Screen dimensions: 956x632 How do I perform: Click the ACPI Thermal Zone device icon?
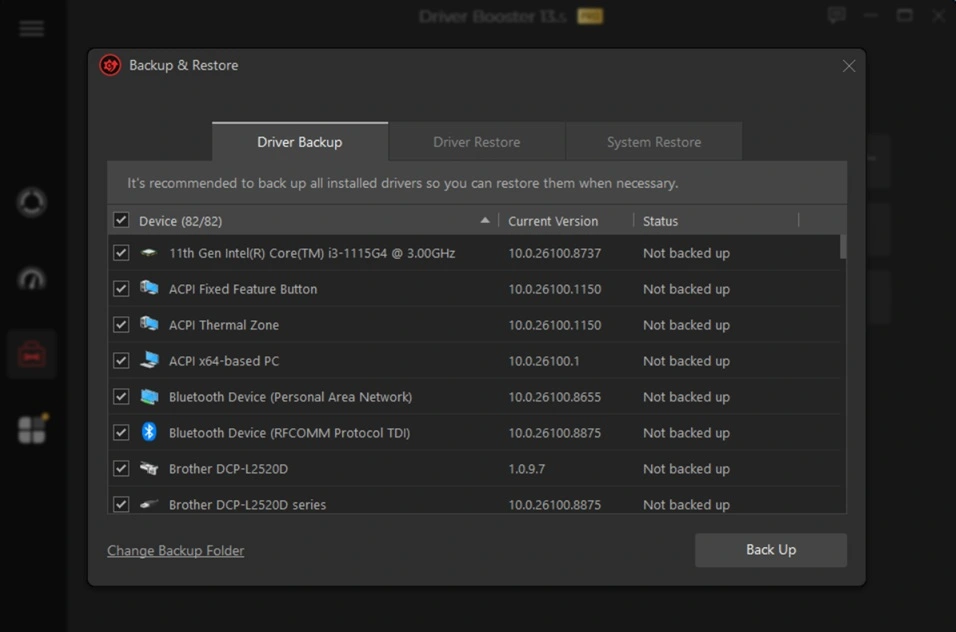pyautogui.click(x=149, y=324)
